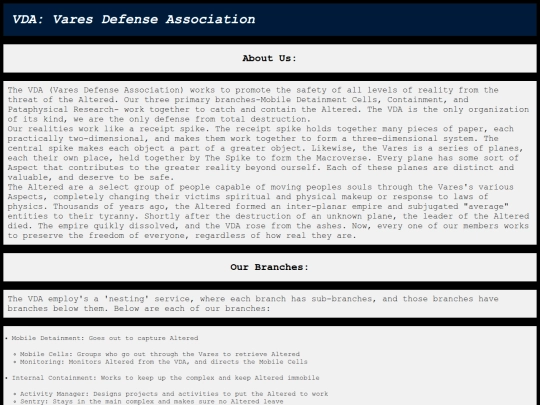This screenshot has height=405, width=540.
Task: Click the line 'valuable, and deserve to be safe.'
Action: click(x=91, y=177)
